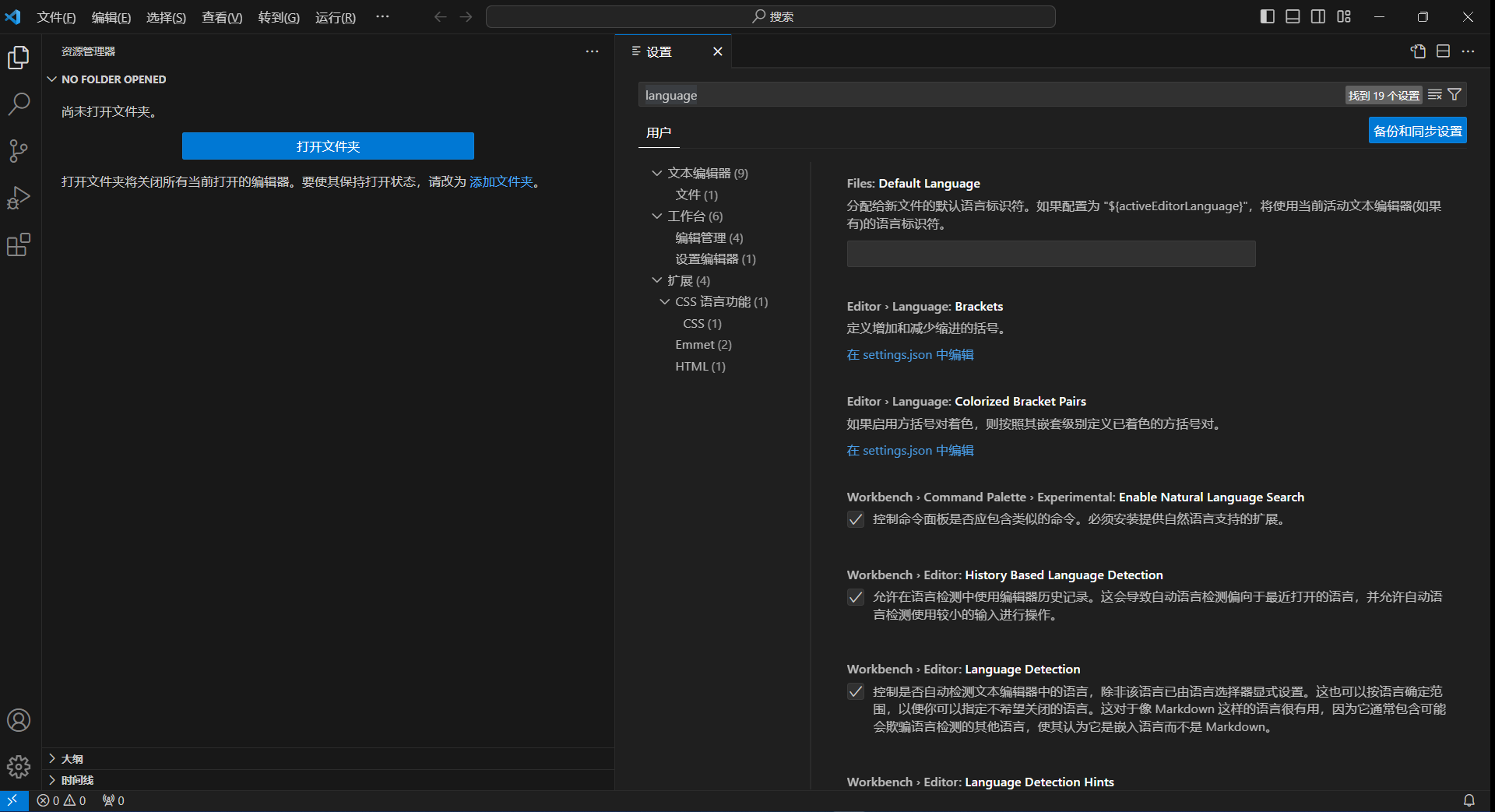
Task: Open the Manage gear icon
Action: [x=19, y=767]
